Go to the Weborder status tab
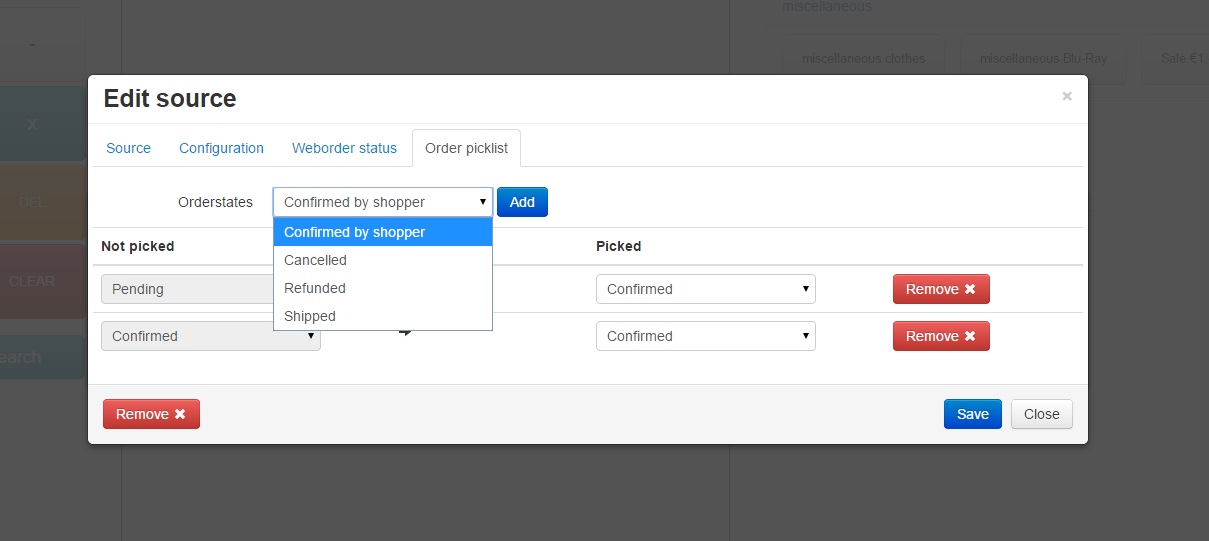 344,148
